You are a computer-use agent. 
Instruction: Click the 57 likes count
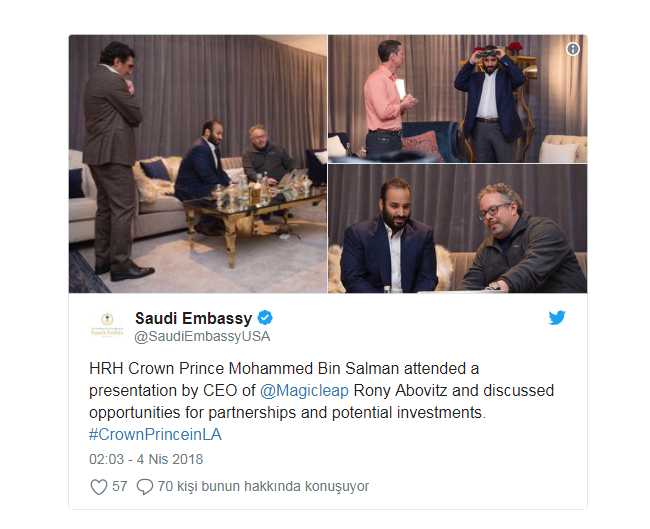tap(119, 486)
